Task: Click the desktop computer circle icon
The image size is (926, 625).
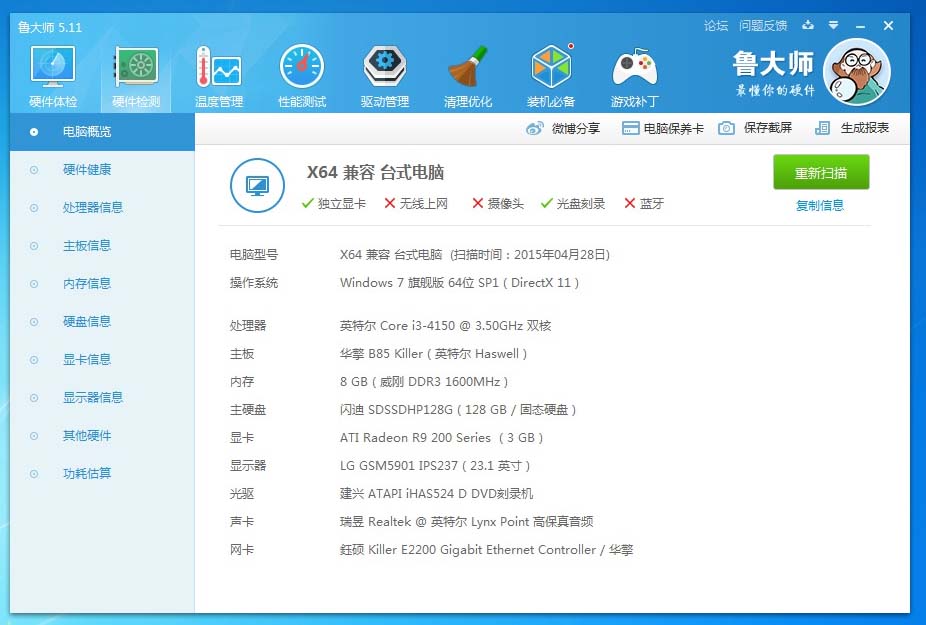Action: (x=257, y=185)
